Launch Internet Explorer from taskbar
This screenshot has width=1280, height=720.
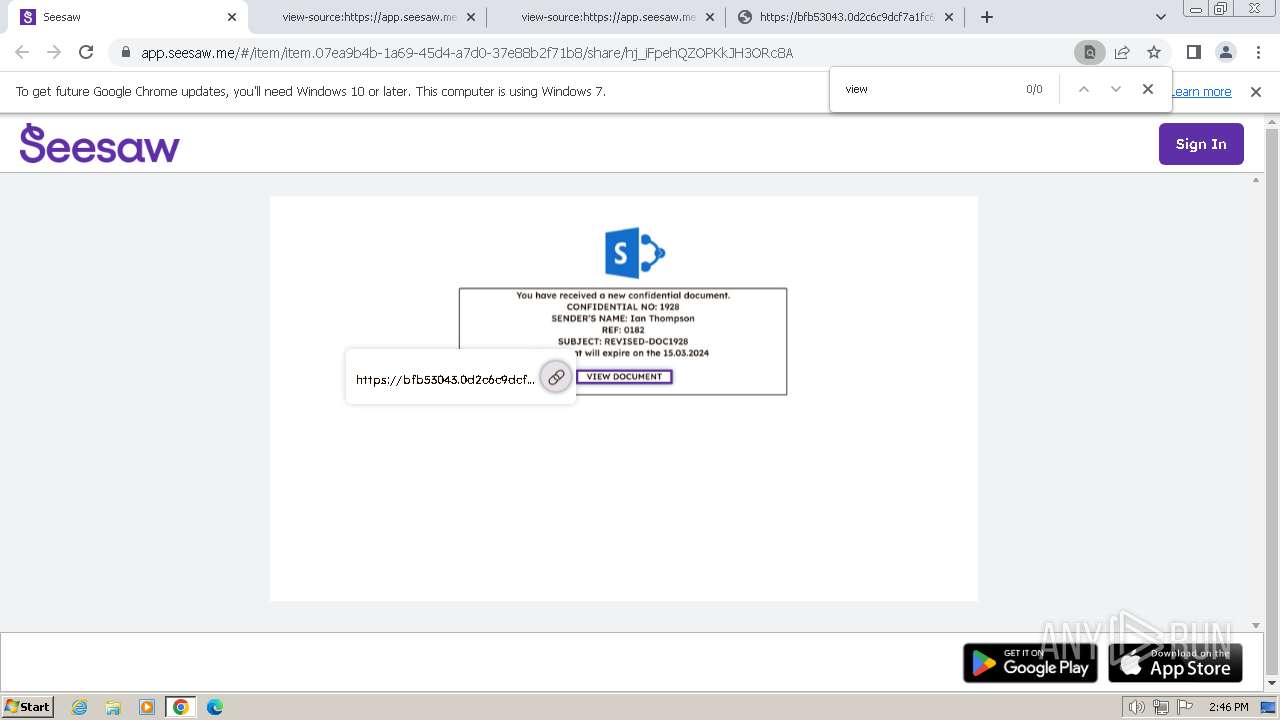[x=79, y=707]
